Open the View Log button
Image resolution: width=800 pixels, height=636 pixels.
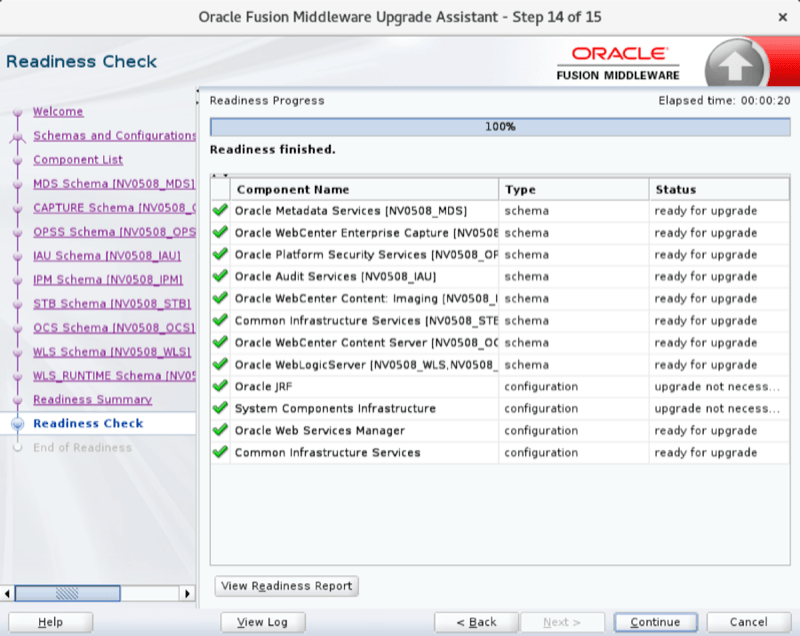pyautogui.click(x=263, y=622)
